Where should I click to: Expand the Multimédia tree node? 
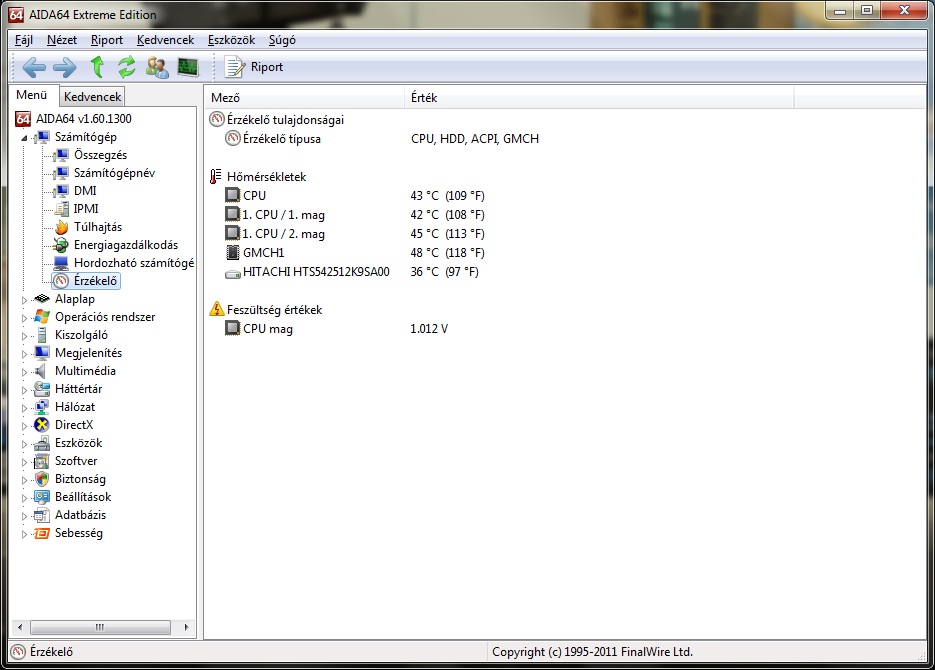24,371
